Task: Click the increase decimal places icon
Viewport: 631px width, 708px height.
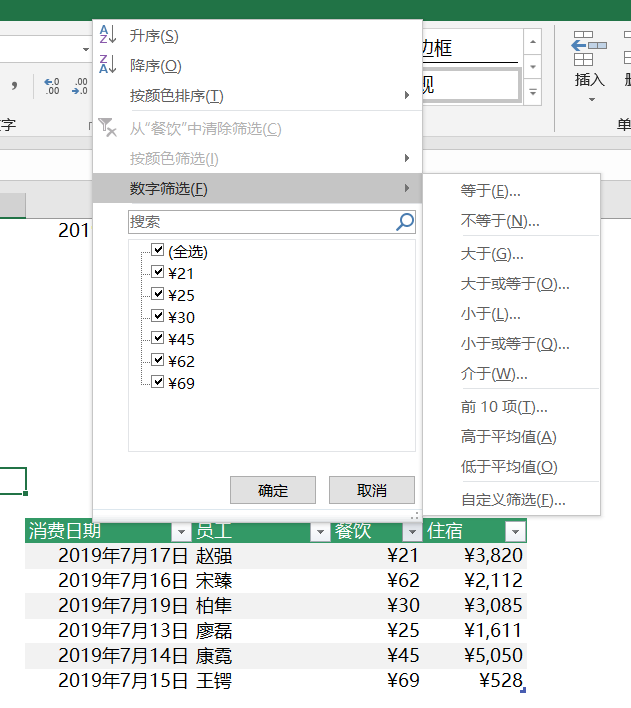Action: pyautogui.click(x=52, y=87)
